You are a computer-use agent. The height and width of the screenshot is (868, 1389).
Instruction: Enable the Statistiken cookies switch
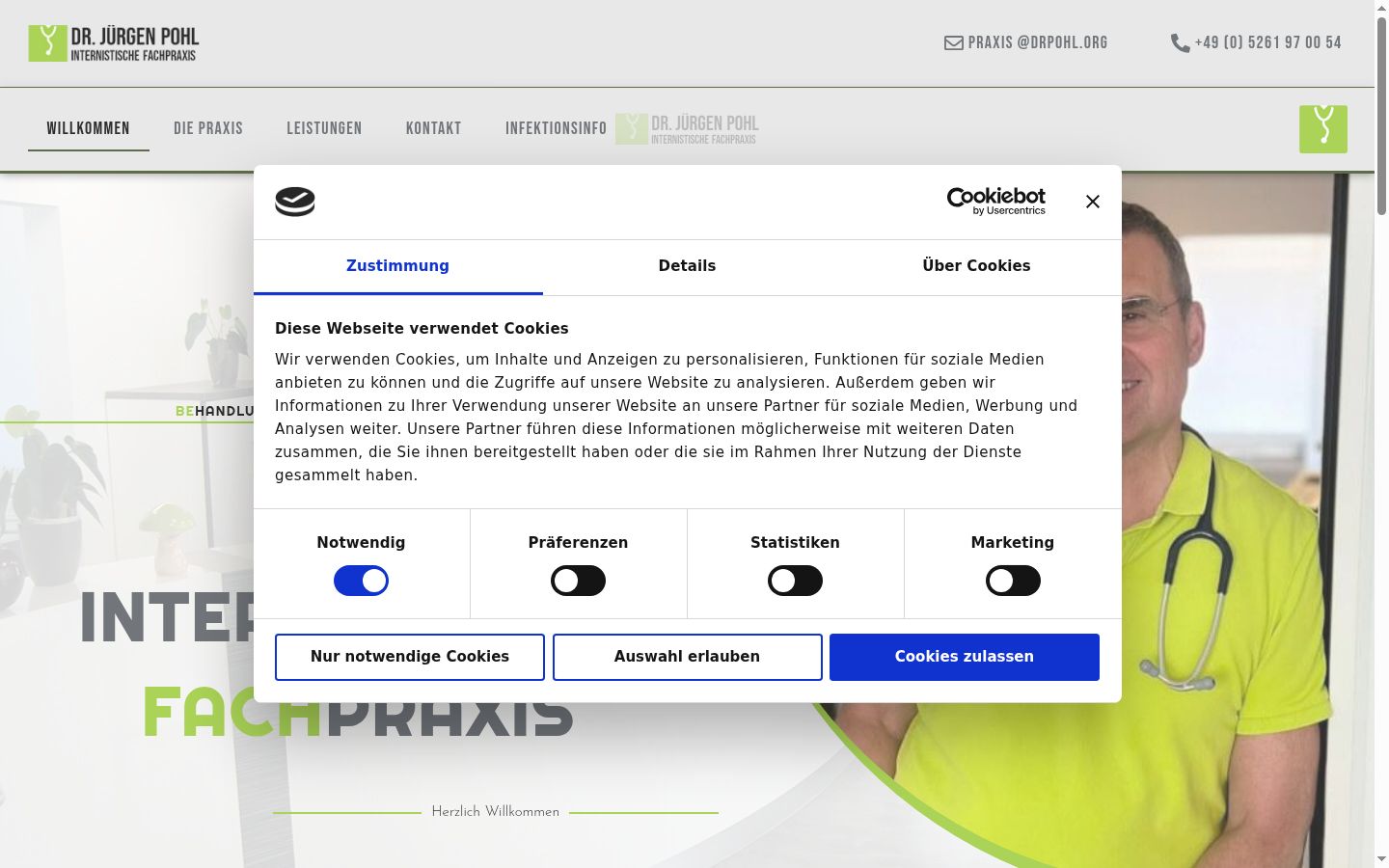(x=796, y=581)
